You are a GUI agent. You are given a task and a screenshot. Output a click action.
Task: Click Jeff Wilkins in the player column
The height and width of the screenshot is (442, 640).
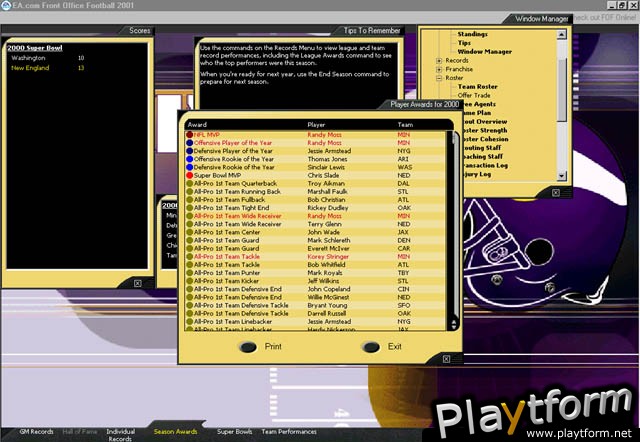point(323,281)
